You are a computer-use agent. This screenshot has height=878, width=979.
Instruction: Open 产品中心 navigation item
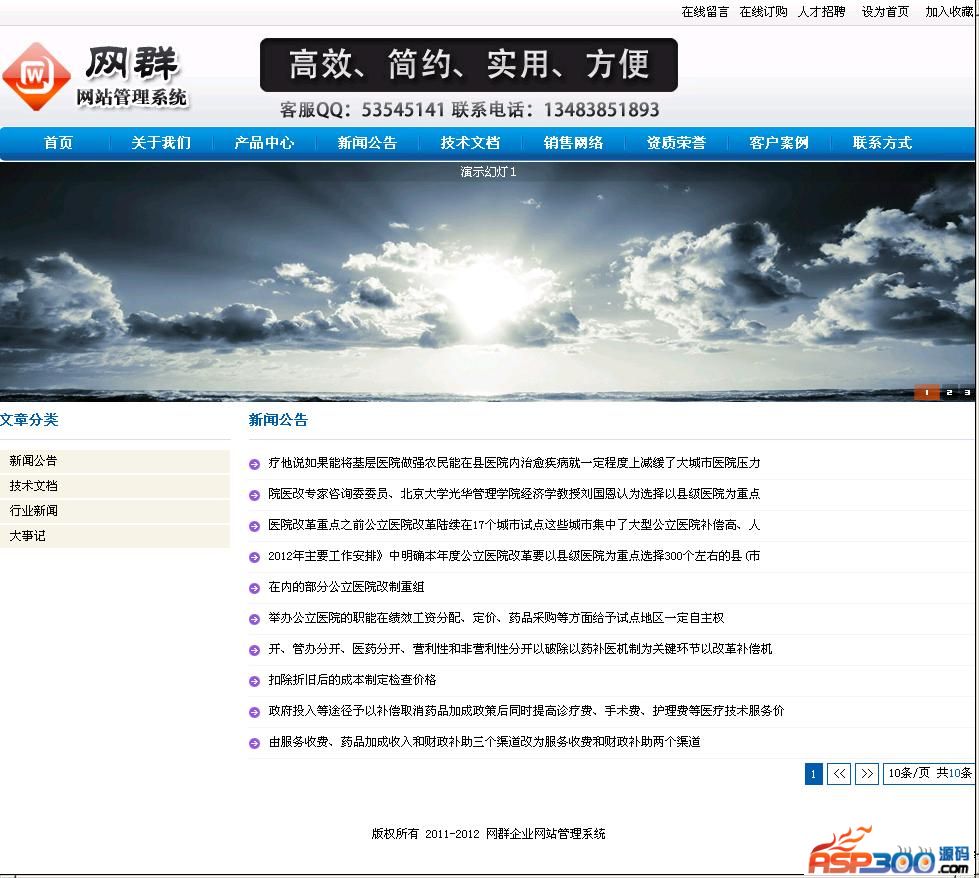[x=264, y=142]
